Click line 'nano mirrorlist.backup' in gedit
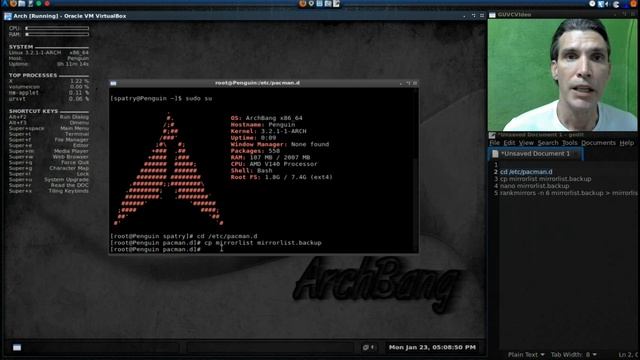This screenshot has width=640, height=360. (x=534, y=186)
